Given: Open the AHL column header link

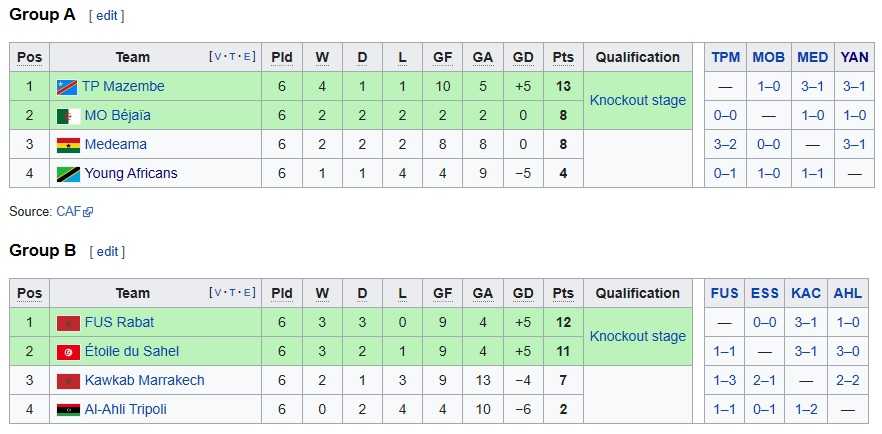Looking at the screenshot, I should coord(847,293).
